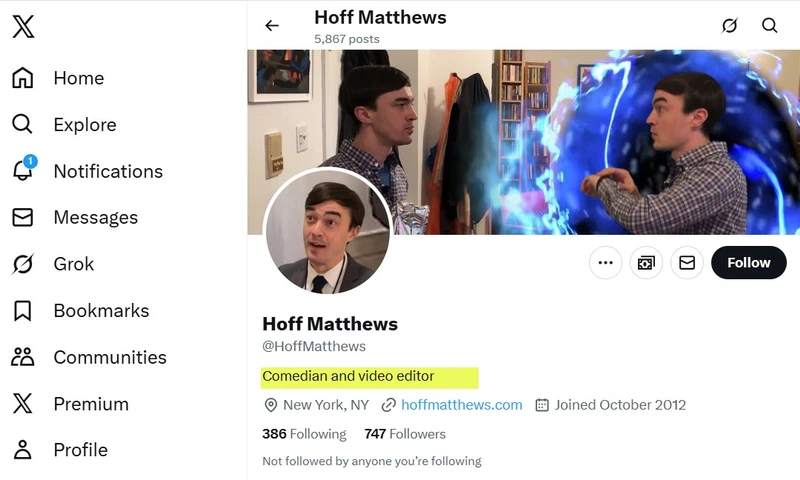Click the search magnifier icon in header
This screenshot has width=800, height=480.
click(769, 26)
